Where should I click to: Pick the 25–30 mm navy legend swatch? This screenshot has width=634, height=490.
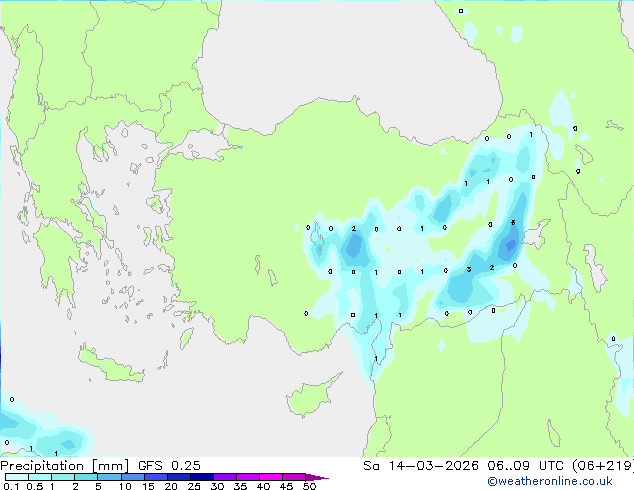(x=201, y=477)
